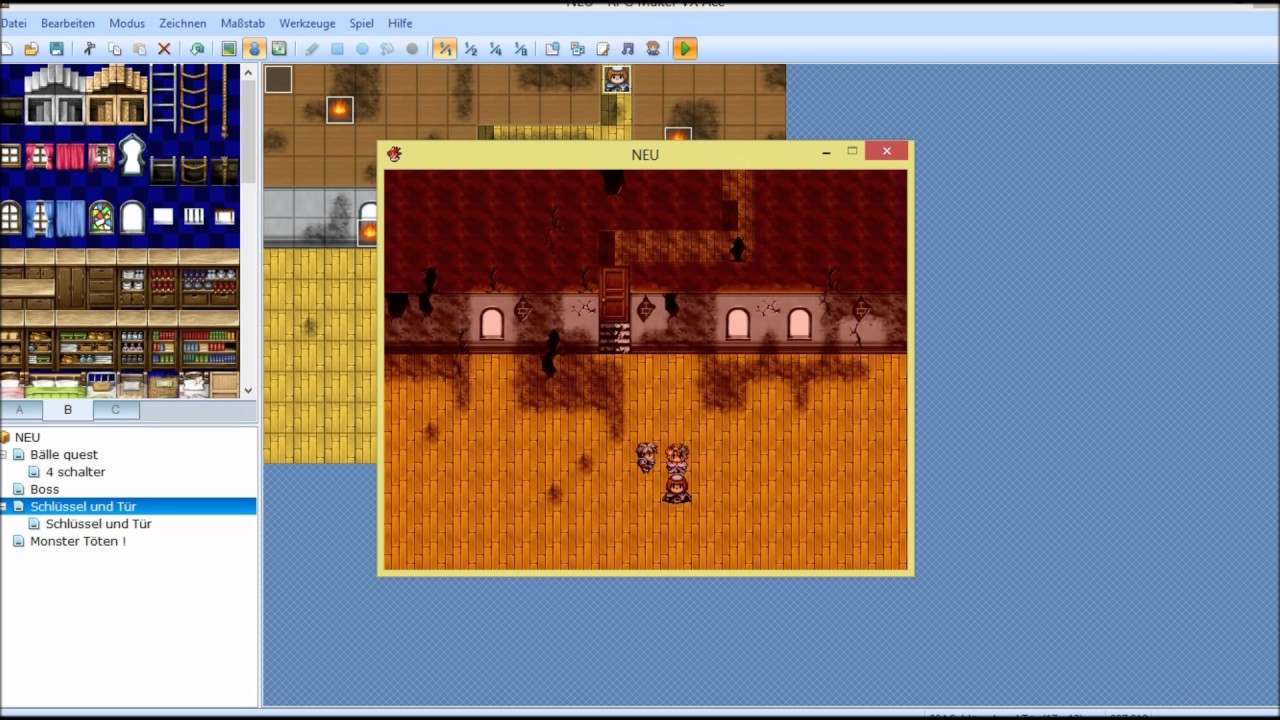Image resolution: width=1280 pixels, height=720 pixels.
Task: Open the Bearbeiten menu
Action: tap(68, 23)
